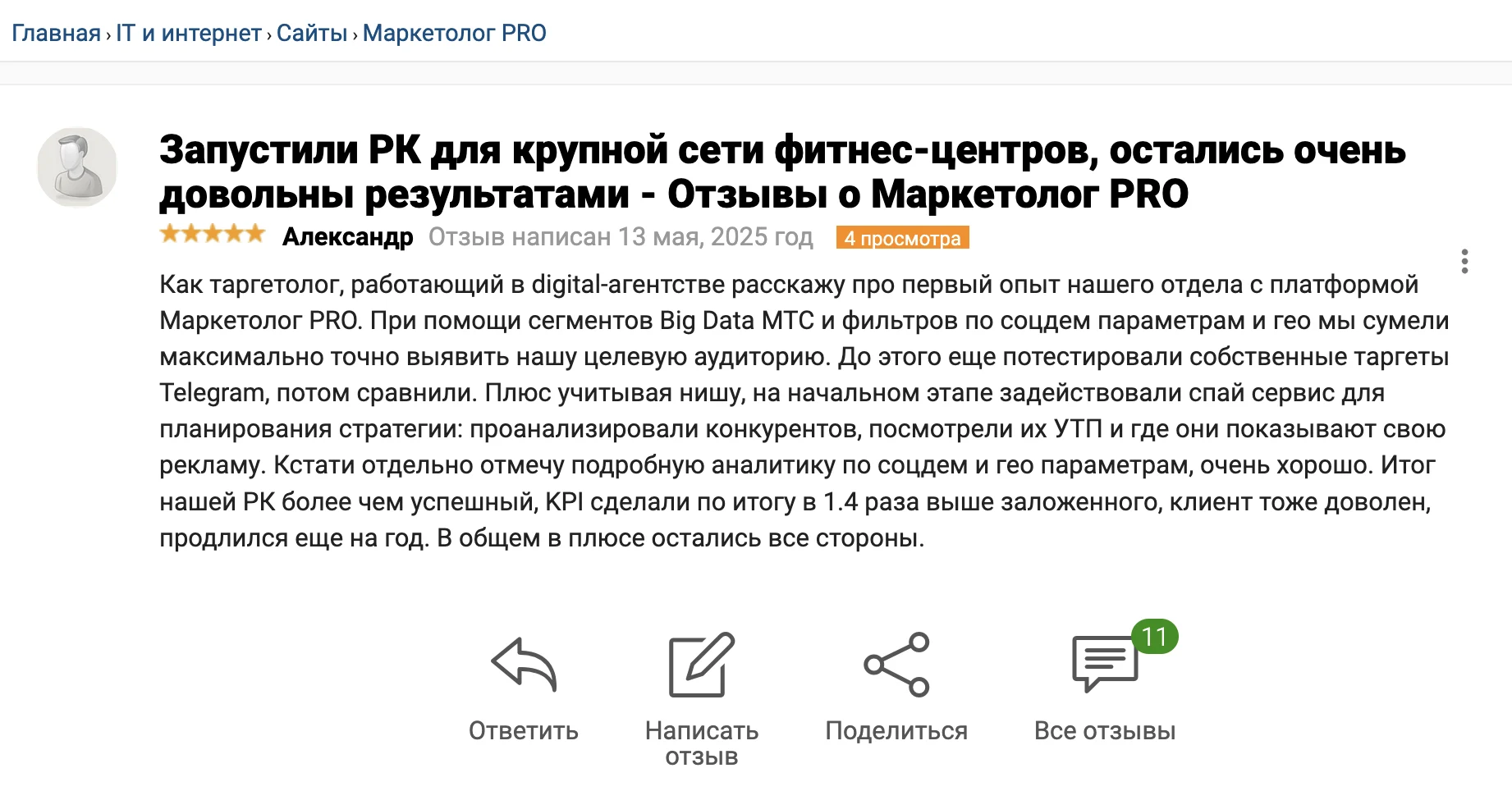
Task: Open Маркетолог PRO breadcrumb link
Action: click(455, 33)
